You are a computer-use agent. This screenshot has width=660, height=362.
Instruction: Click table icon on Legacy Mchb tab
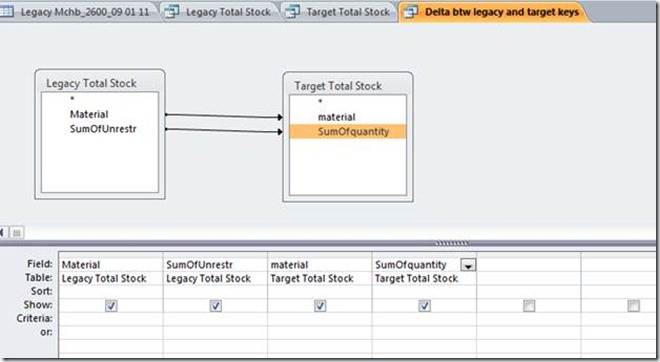point(7,12)
